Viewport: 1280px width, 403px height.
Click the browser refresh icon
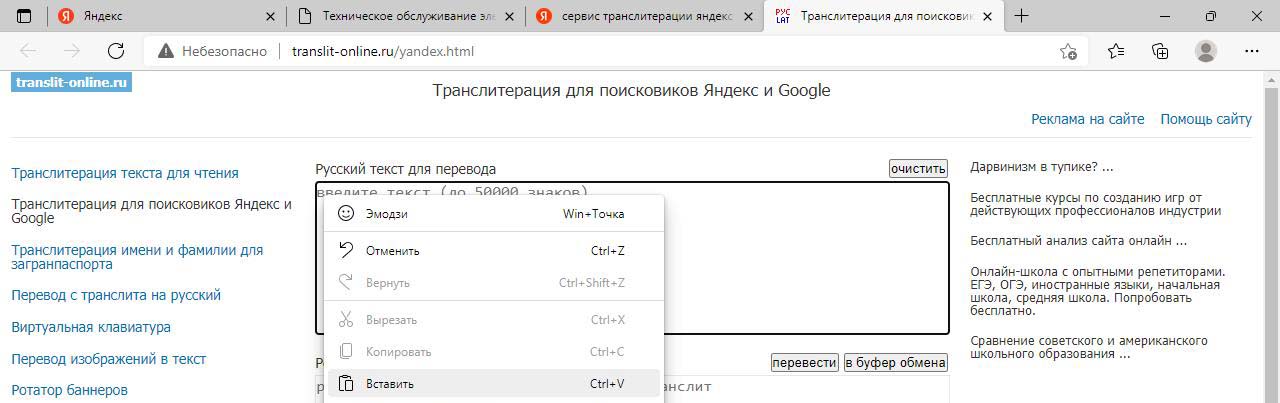pos(115,52)
